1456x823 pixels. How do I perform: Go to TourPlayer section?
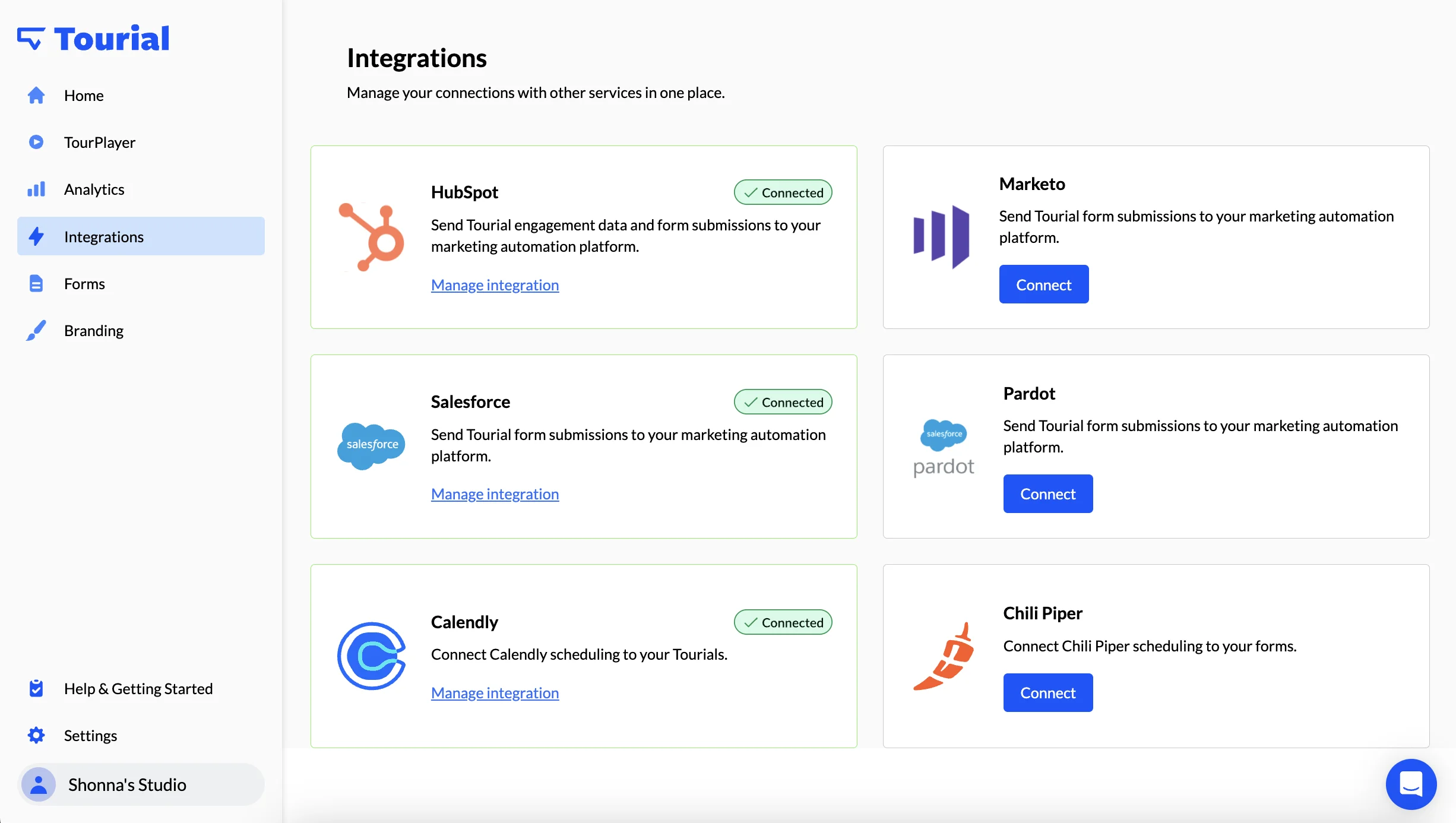click(x=141, y=142)
